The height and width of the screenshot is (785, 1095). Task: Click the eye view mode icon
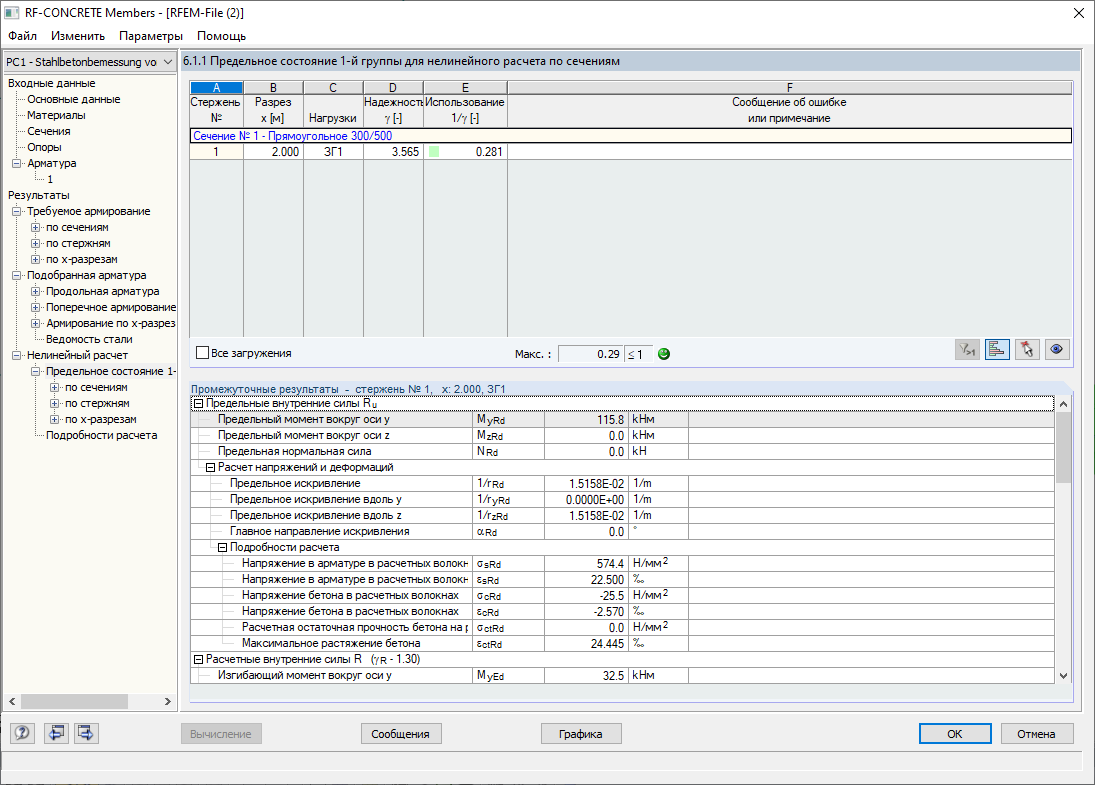[1057, 350]
